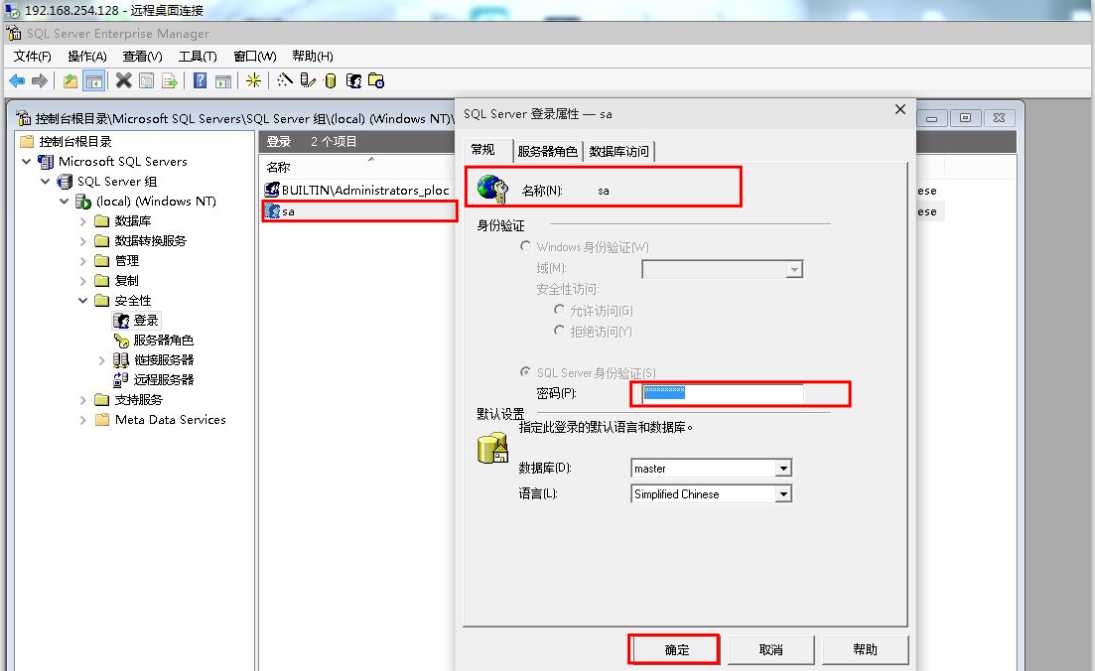
Task: Open the 数据库 dropdown showing master
Action: pos(784,468)
